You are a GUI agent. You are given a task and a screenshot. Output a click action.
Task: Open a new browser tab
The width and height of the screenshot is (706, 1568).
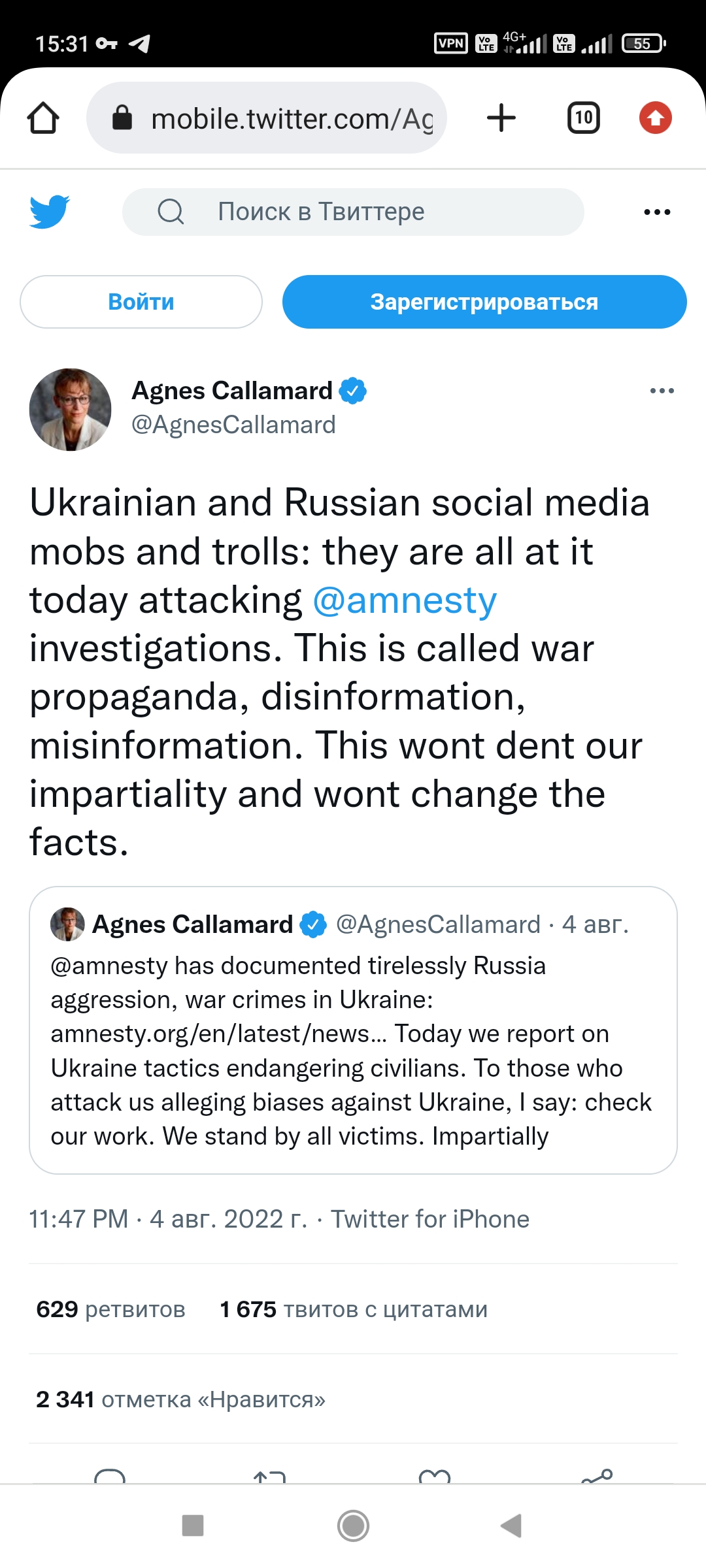click(501, 118)
